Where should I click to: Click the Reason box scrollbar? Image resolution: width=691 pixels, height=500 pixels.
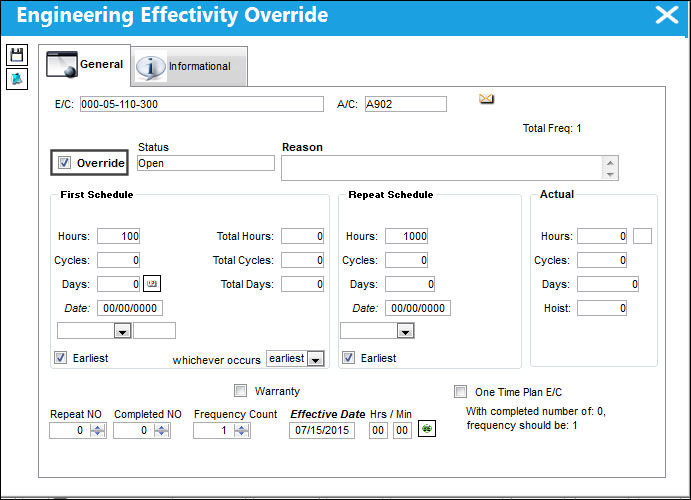pos(610,168)
